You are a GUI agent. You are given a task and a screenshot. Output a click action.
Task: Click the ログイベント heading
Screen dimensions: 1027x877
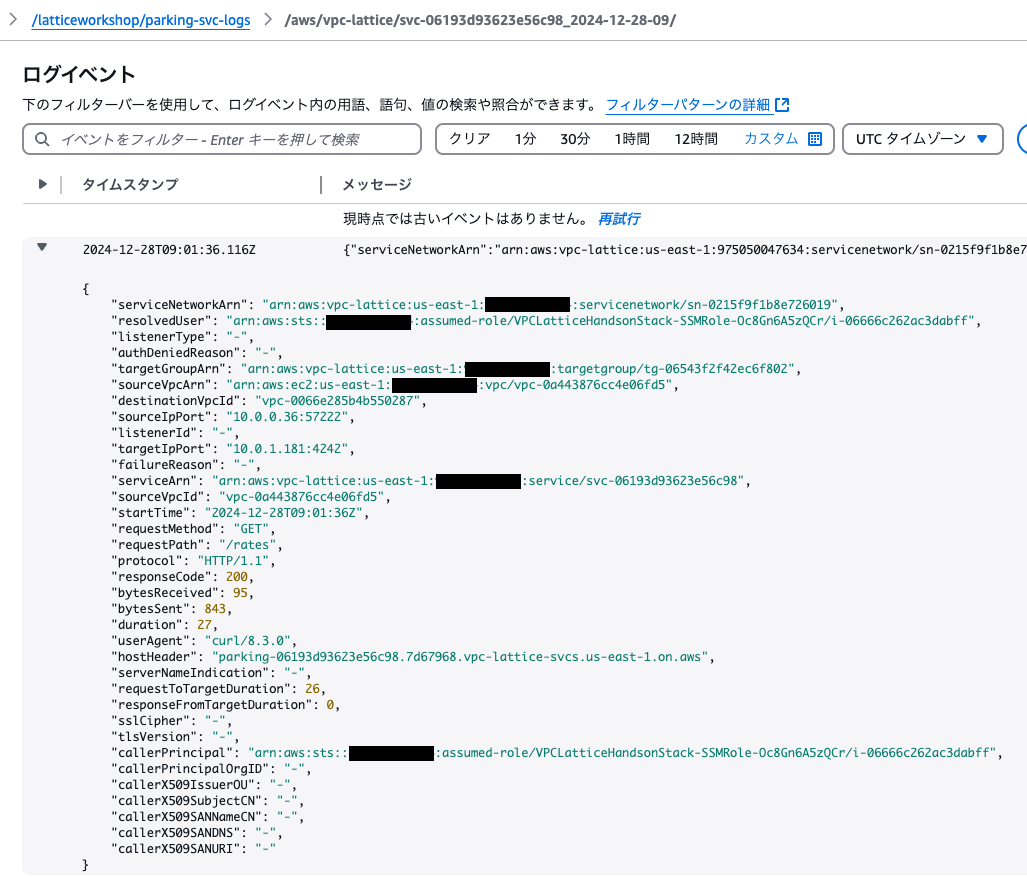[x=79, y=75]
